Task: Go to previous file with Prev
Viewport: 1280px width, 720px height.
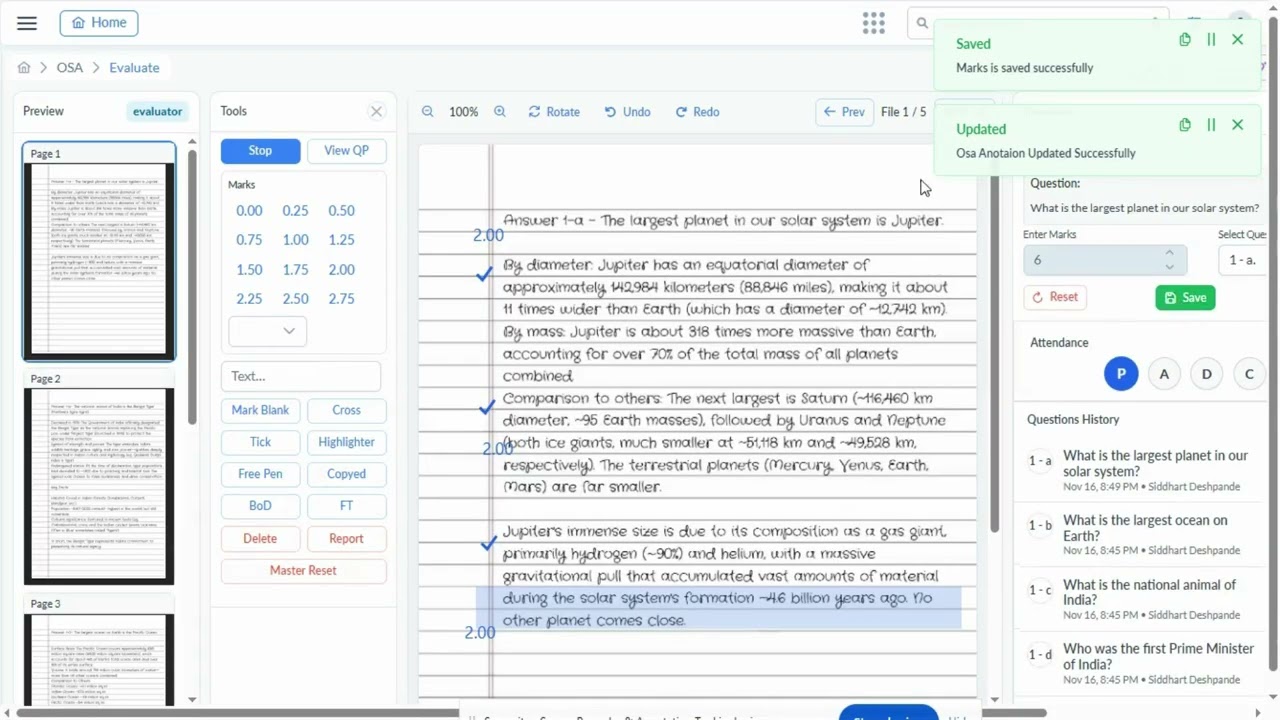Action: [x=843, y=112]
